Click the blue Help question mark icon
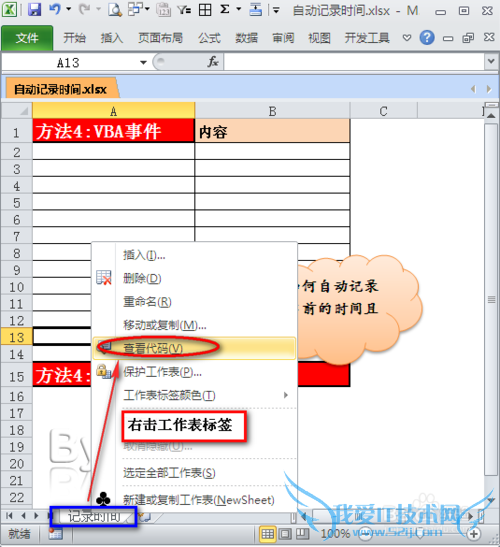The width and height of the screenshot is (500, 547). pos(427,37)
